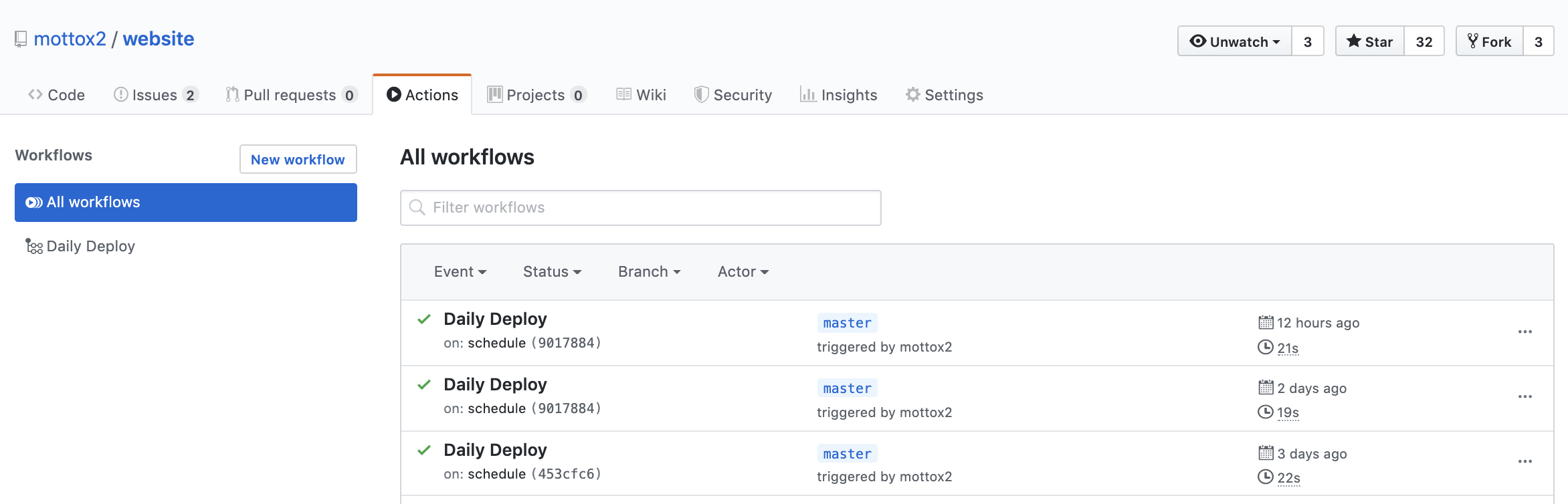Click the clock icon beside 22s
The image size is (1568, 504).
[x=1266, y=477]
